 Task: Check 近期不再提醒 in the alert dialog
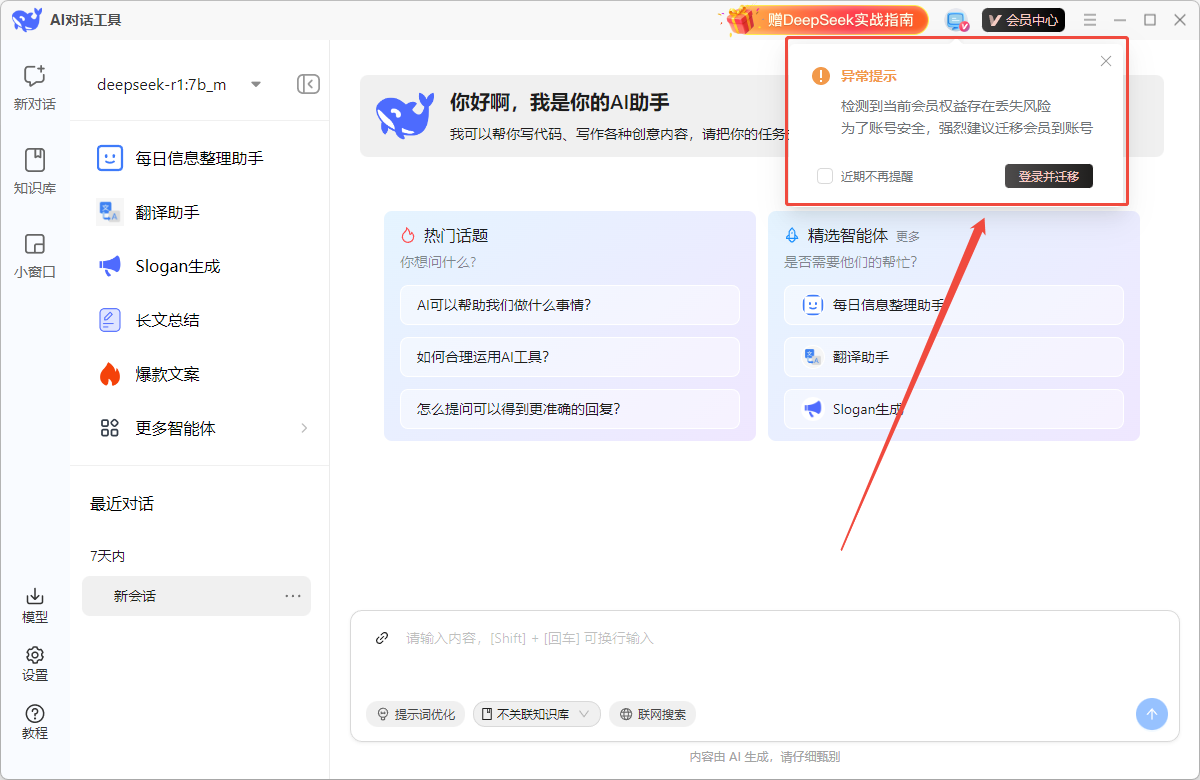click(824, 175)
